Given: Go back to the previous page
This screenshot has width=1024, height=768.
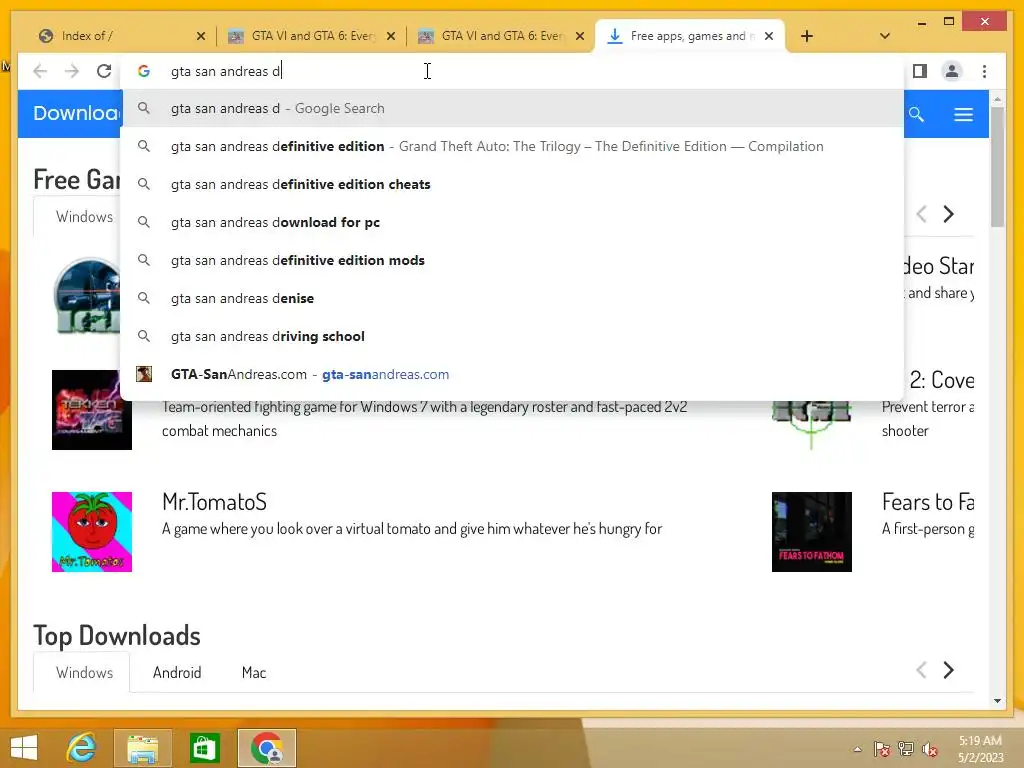Looking at the screenshot, I should (40, 71).
